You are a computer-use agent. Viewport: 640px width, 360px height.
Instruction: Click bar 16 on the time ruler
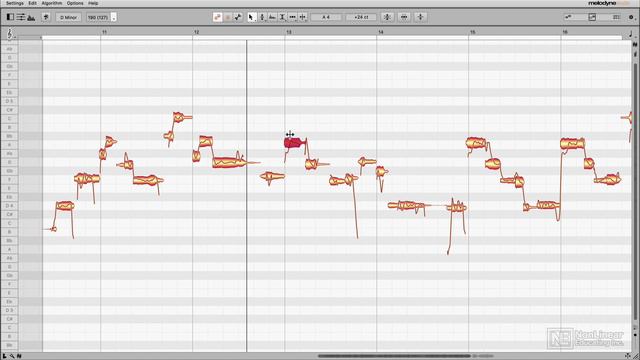[565, 32]
